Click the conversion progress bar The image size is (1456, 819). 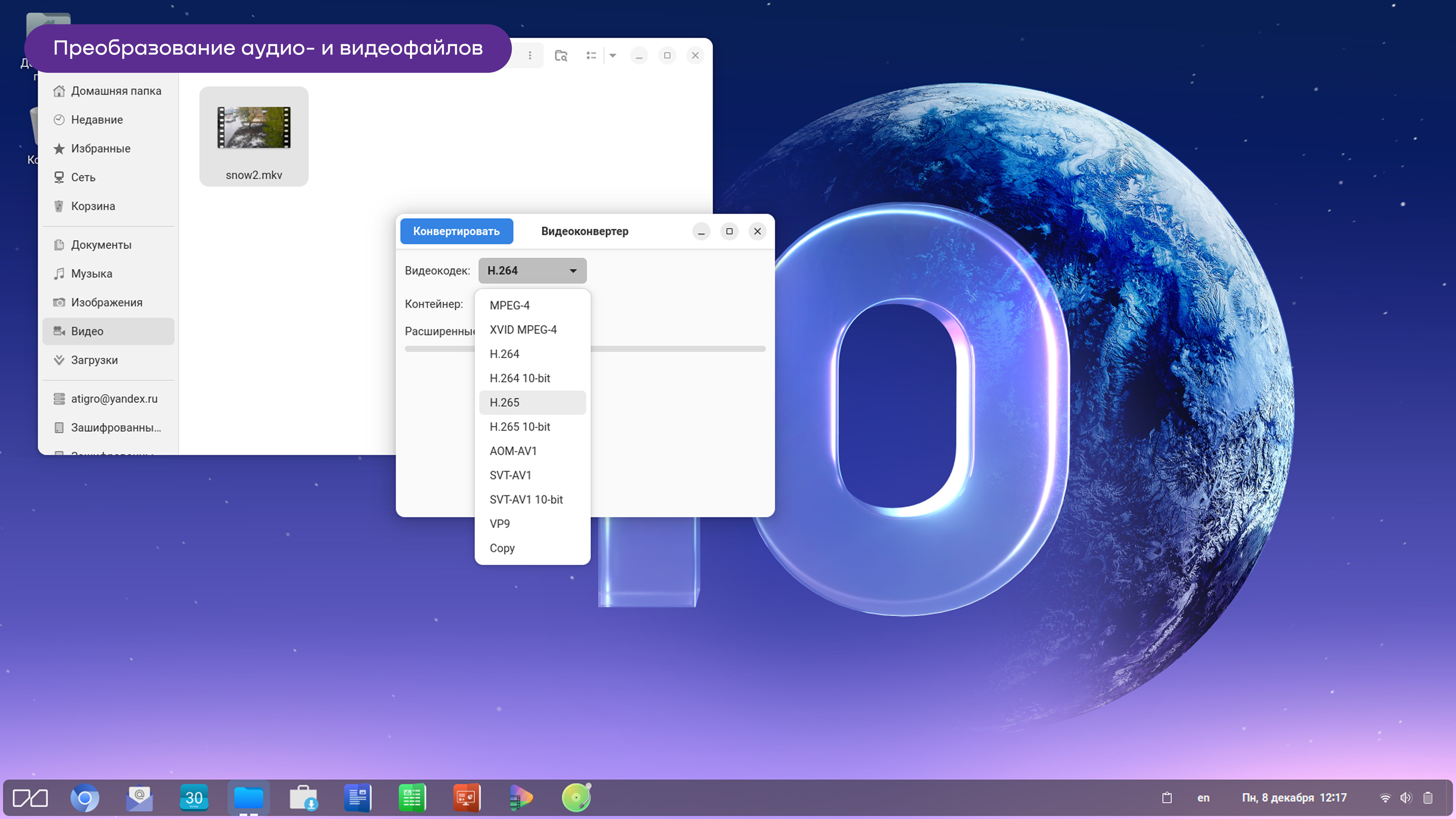click(x=678, y=349)
